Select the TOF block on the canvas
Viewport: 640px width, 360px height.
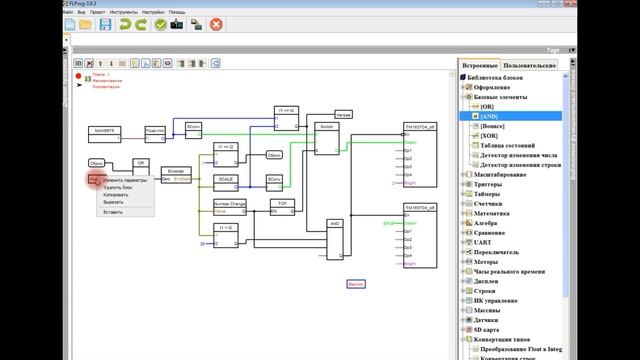[x=282, y=207]
